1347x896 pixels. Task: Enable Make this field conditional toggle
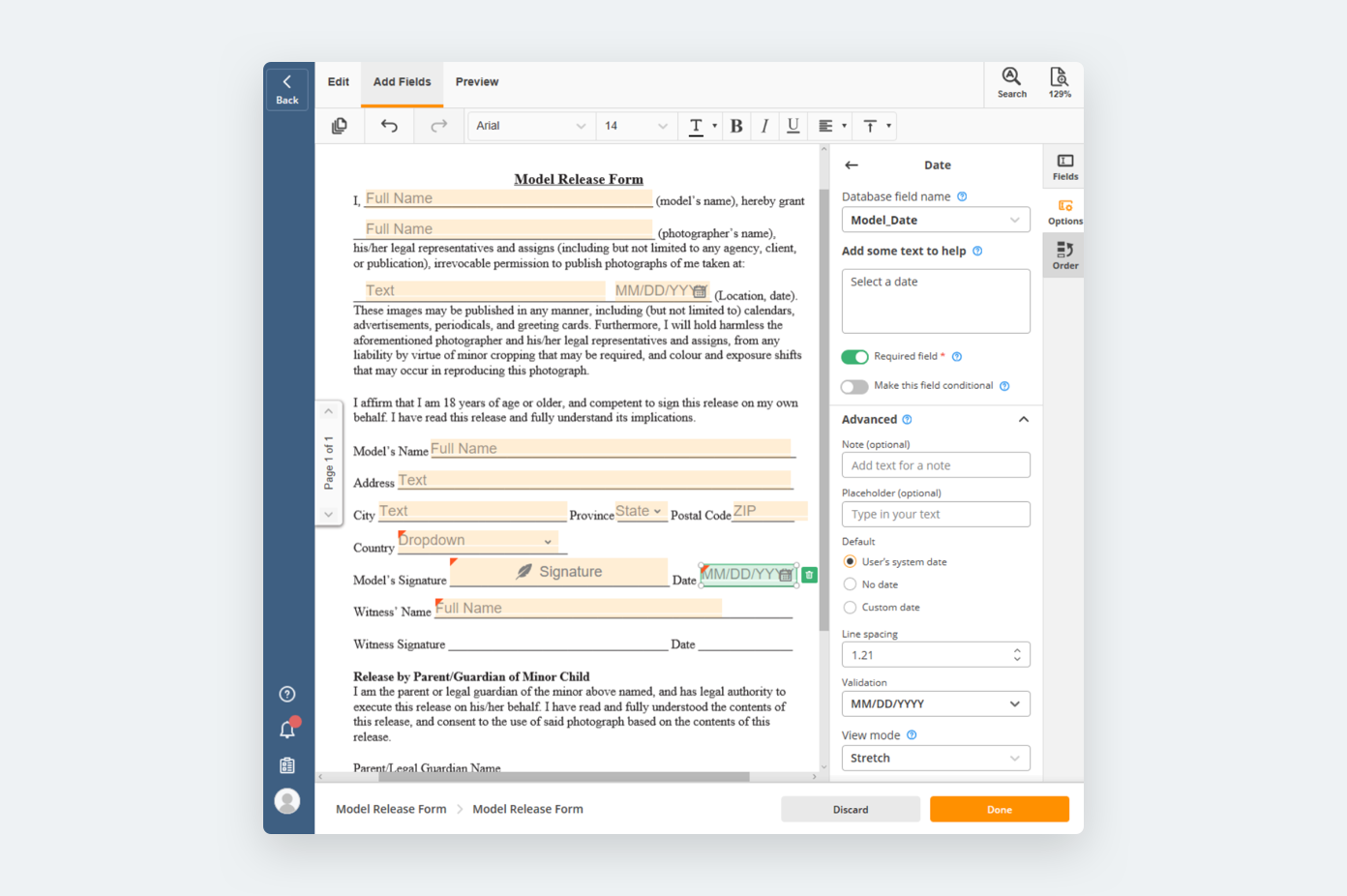pos(854,387)
